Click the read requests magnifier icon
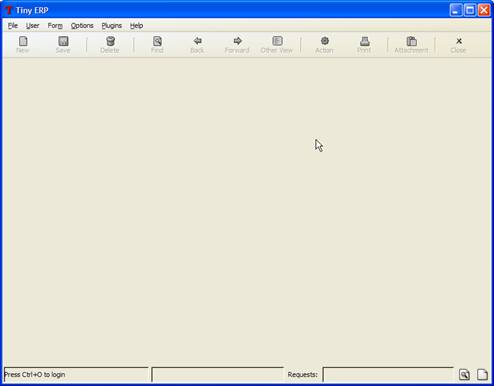 click(464, 375)
